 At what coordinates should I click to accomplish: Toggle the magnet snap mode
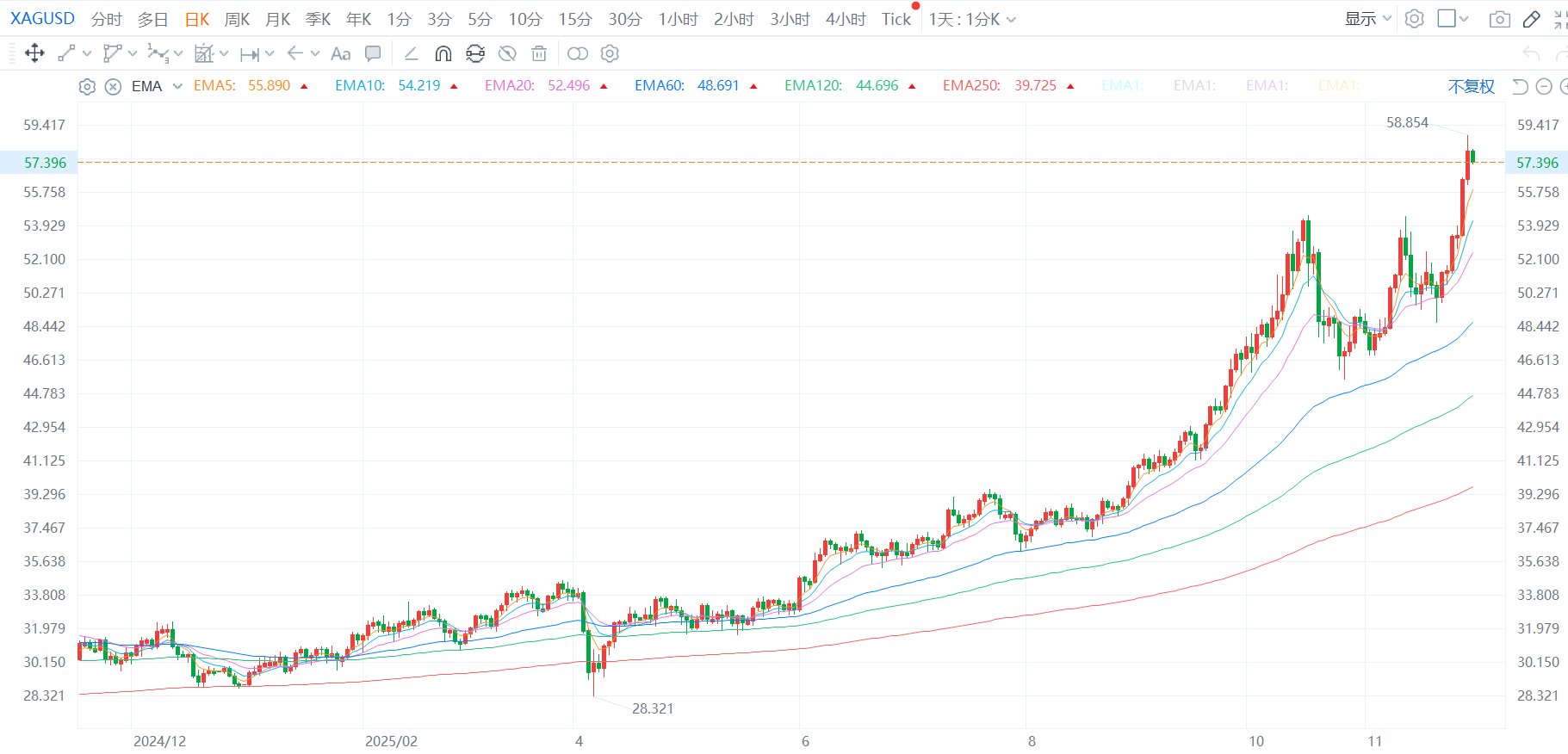click(x=443, y=53)
